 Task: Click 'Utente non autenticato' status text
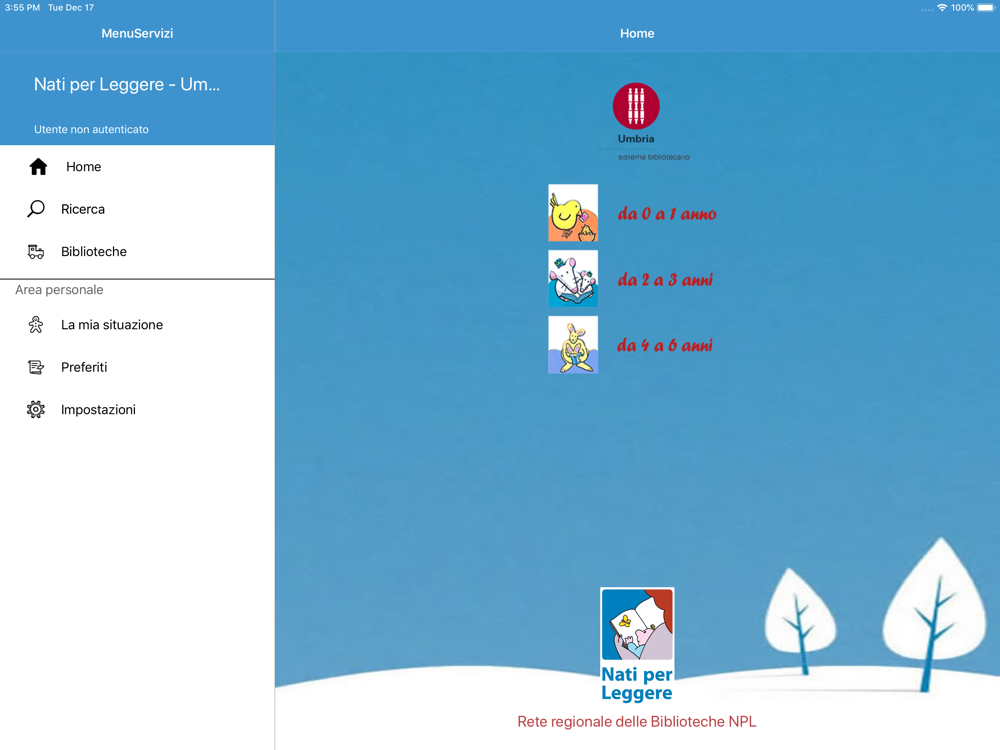tap(91, 129)
